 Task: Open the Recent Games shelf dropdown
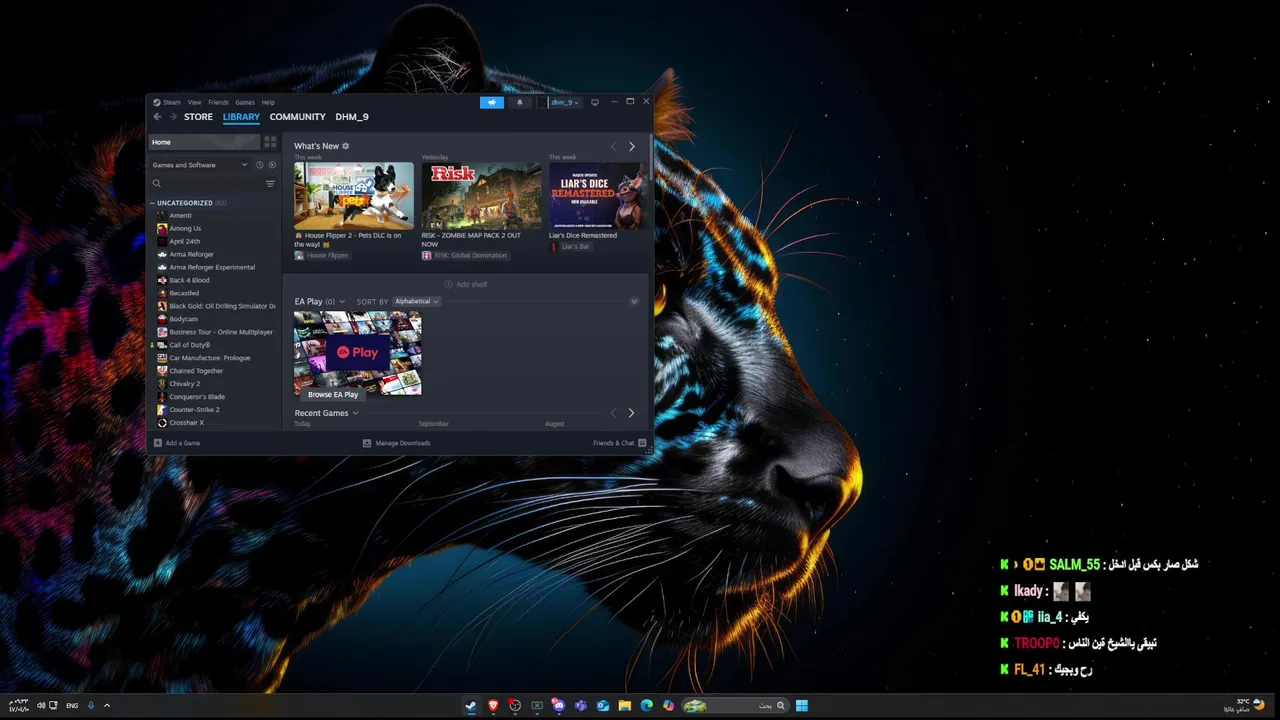[355, 413]
